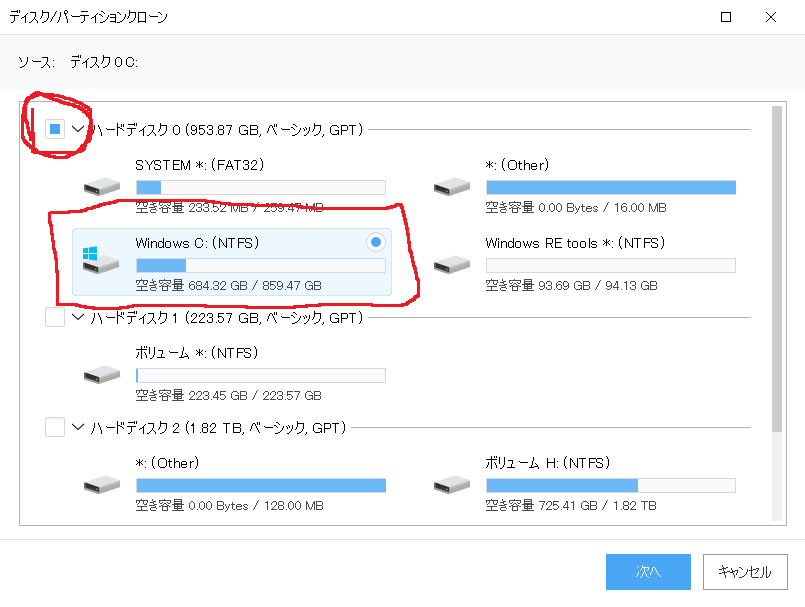The height and width of the screenshot is (607, 805).
Task: Select the Windows RE tools *: (NTFS) label
Action: click(575, 243)
